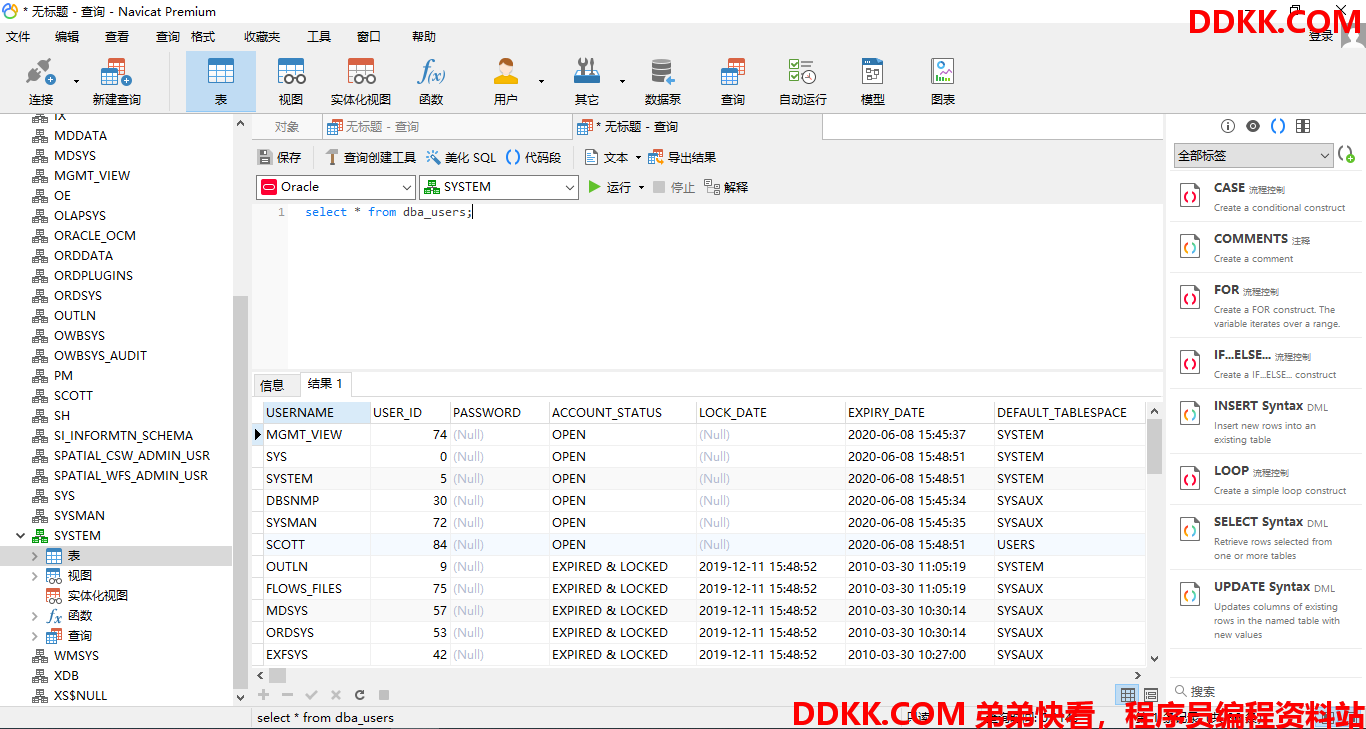Click into the SQL editor line 1
This screenshot has width=1366, height=729.
[725, 212]
